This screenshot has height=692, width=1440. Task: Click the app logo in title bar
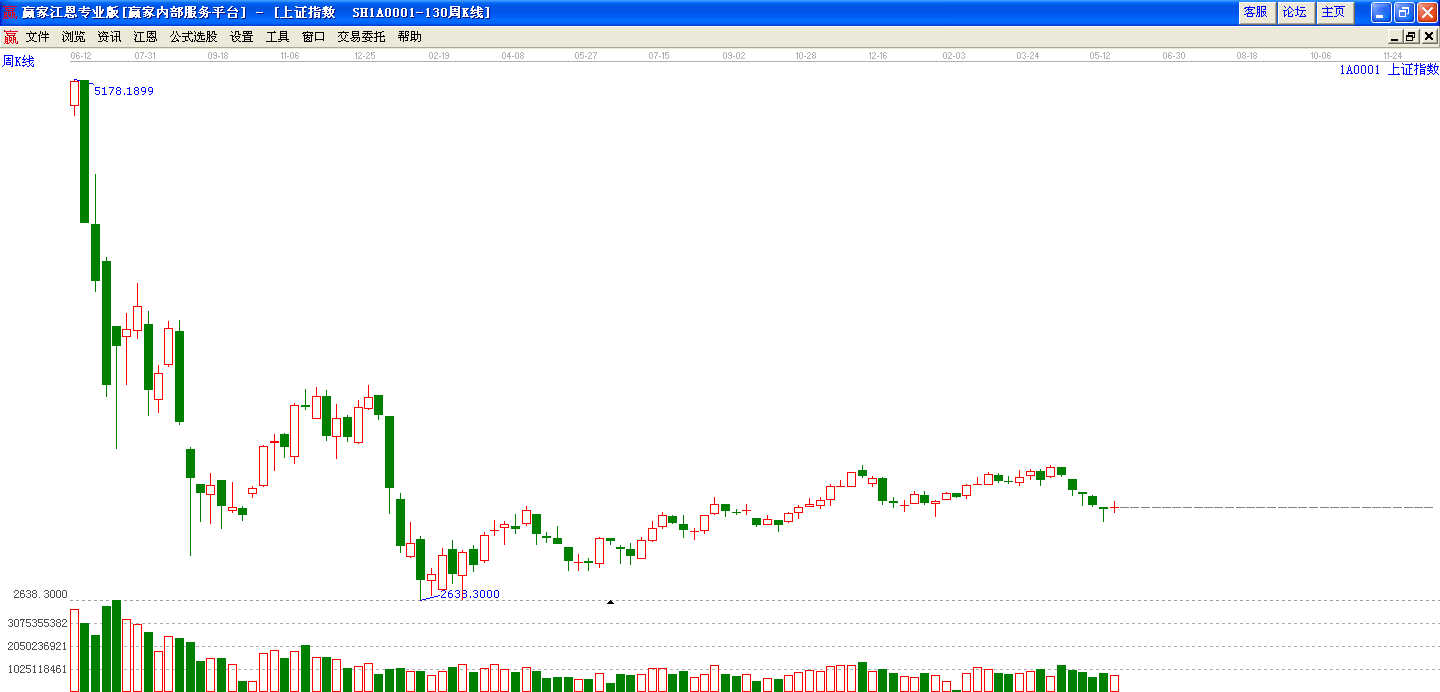tap(10, 12)
